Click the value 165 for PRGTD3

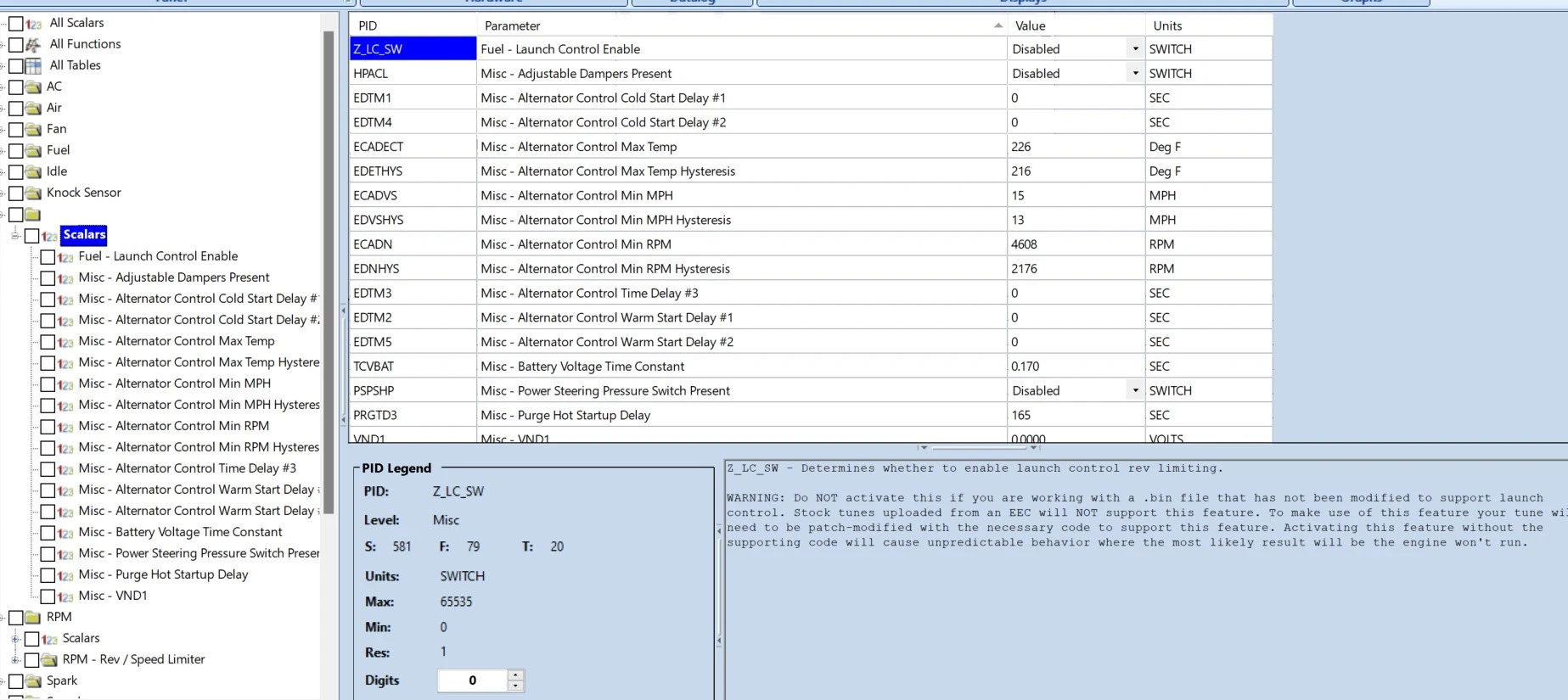coord(1076,415)
